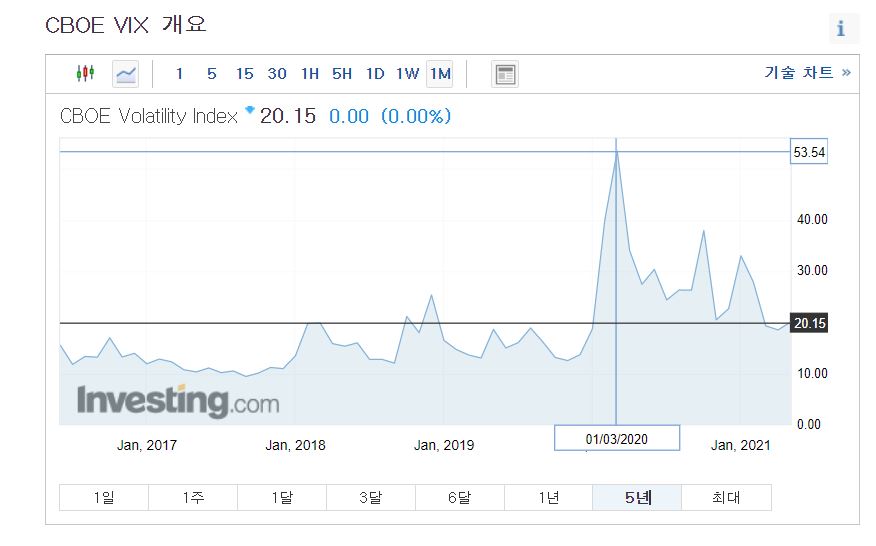Viewport: 876px width, 546px height.
Task: Choose the 1H interval
Action: click(310, 74)
